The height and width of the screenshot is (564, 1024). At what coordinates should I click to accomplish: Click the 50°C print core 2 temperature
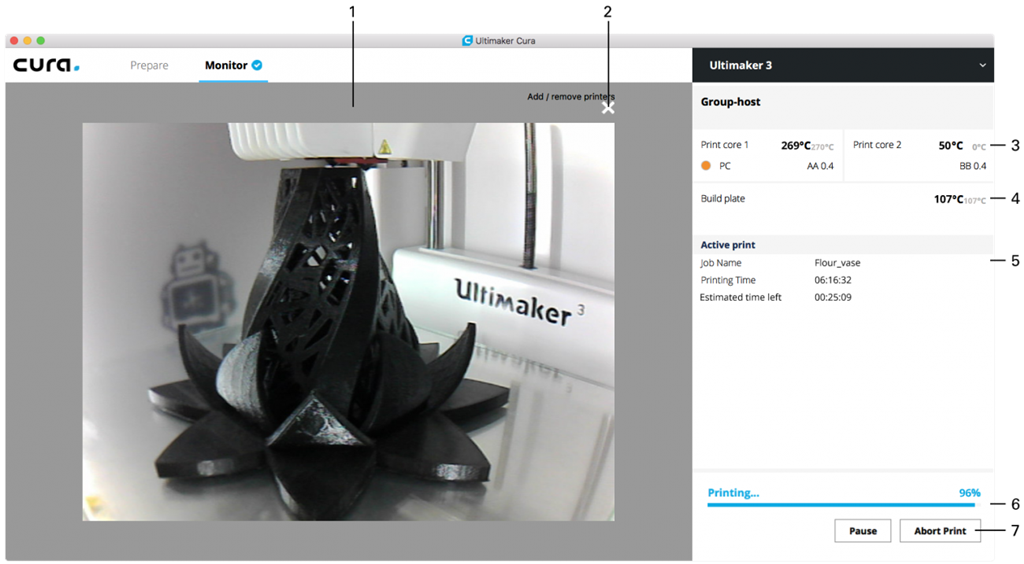pyautogui.click(x=951, y=146)
